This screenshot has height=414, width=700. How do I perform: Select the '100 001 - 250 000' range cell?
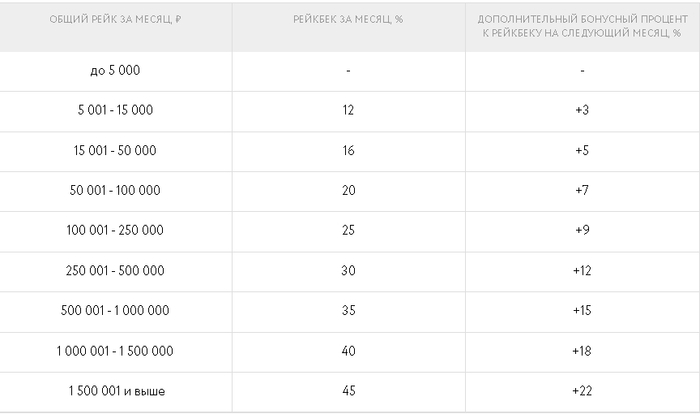(x=115, y=230)
